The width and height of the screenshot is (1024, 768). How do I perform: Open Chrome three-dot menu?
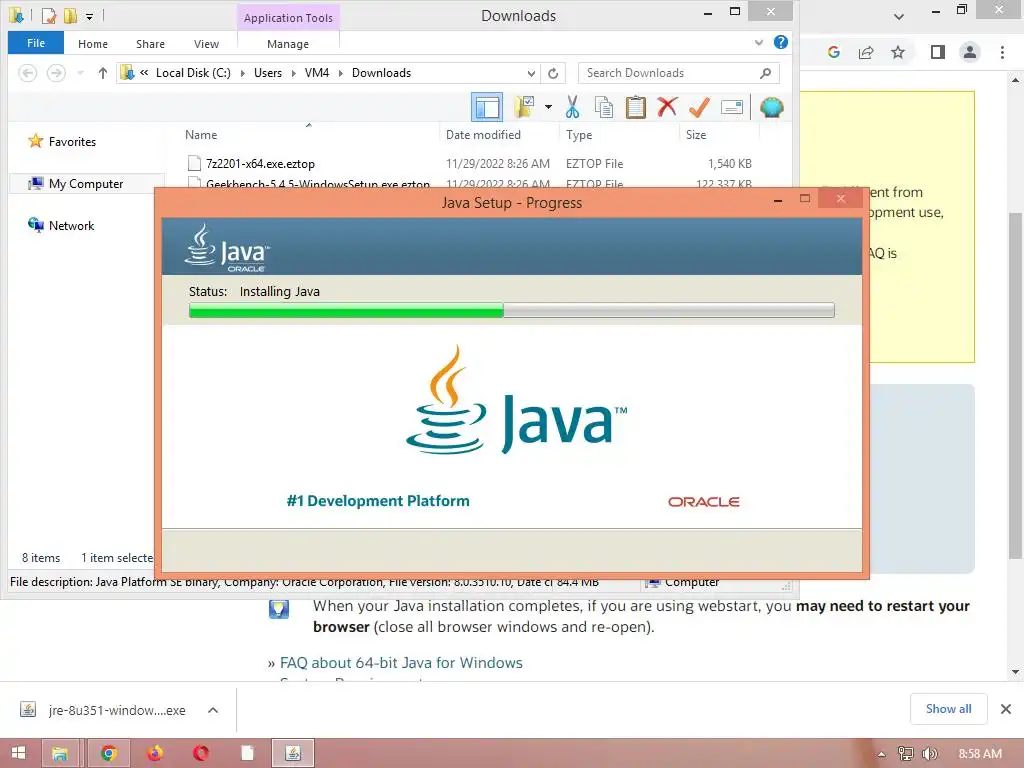point(1002,52)
